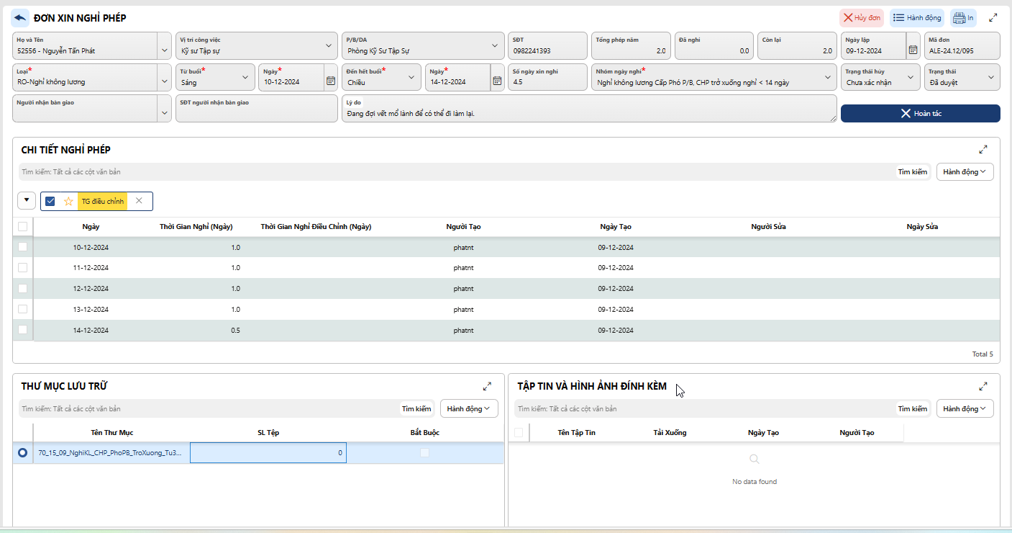The height and width of the screenshot is (533, 1012).
Task: Click the In print button
Action: tap(963, 18)
